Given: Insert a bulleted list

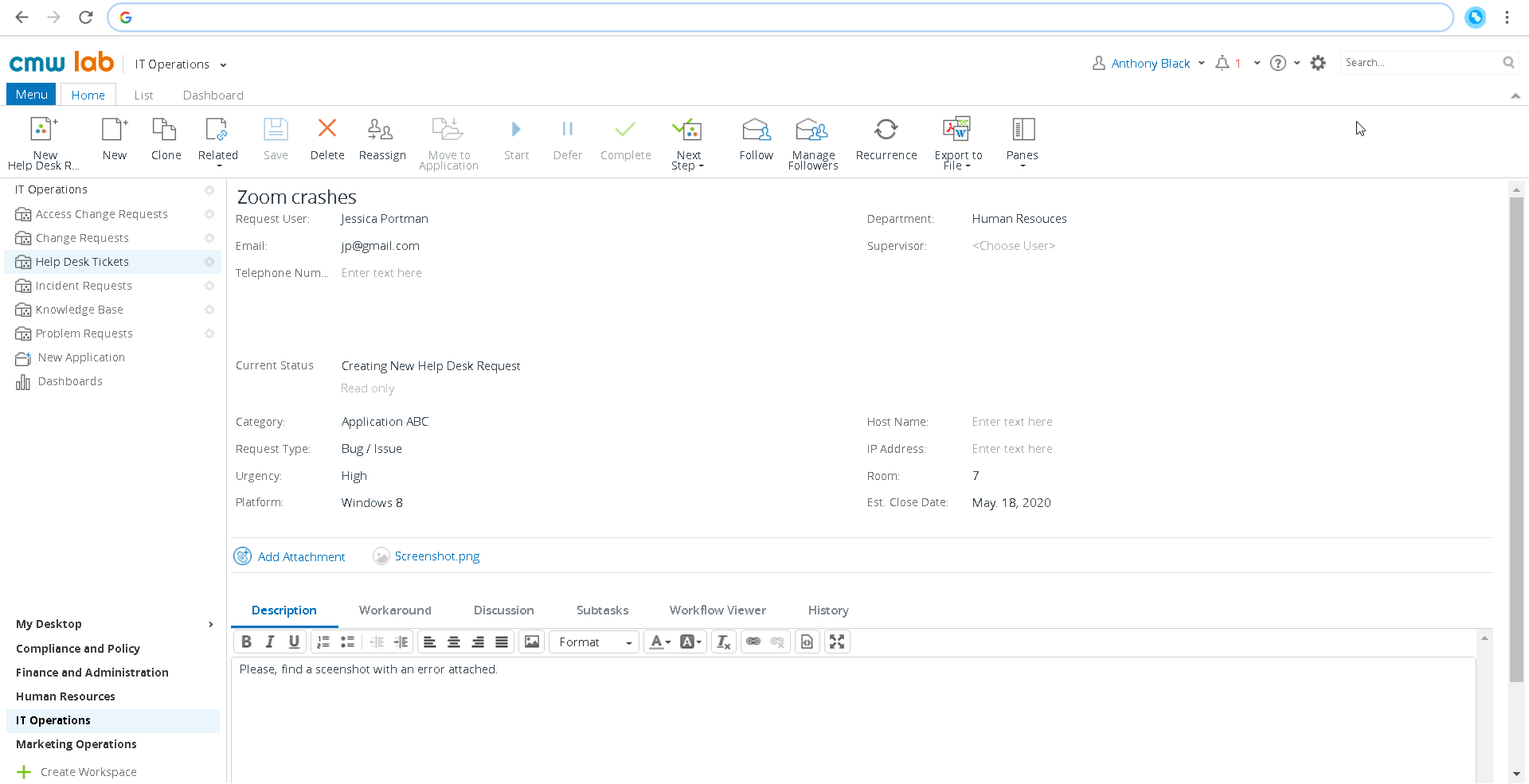Looking at the screenshot, I should (x=347, y=642).
